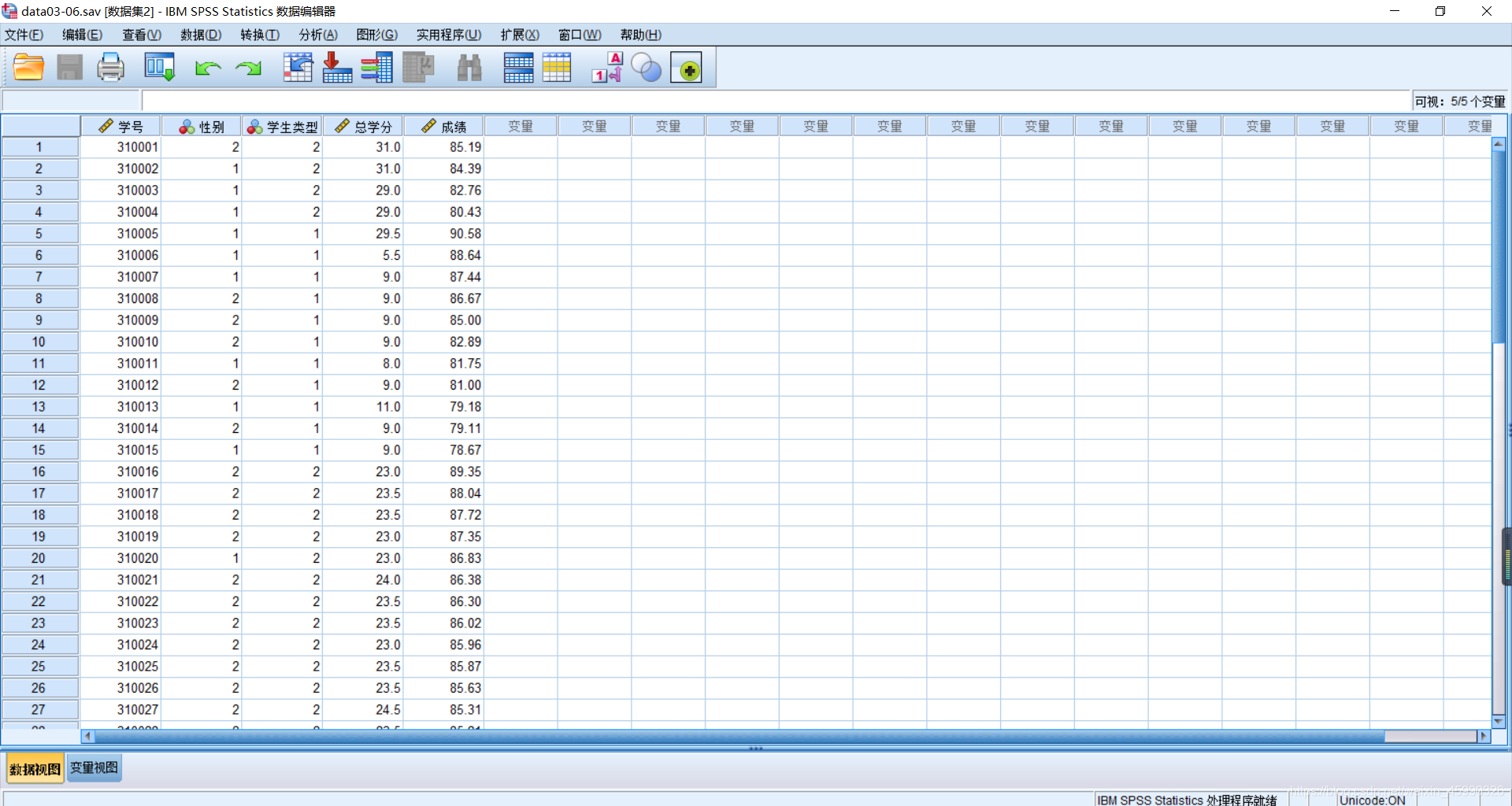Open Find with binoculars icon
This screenshot has height=806, width=1512.
pos(469,68)
